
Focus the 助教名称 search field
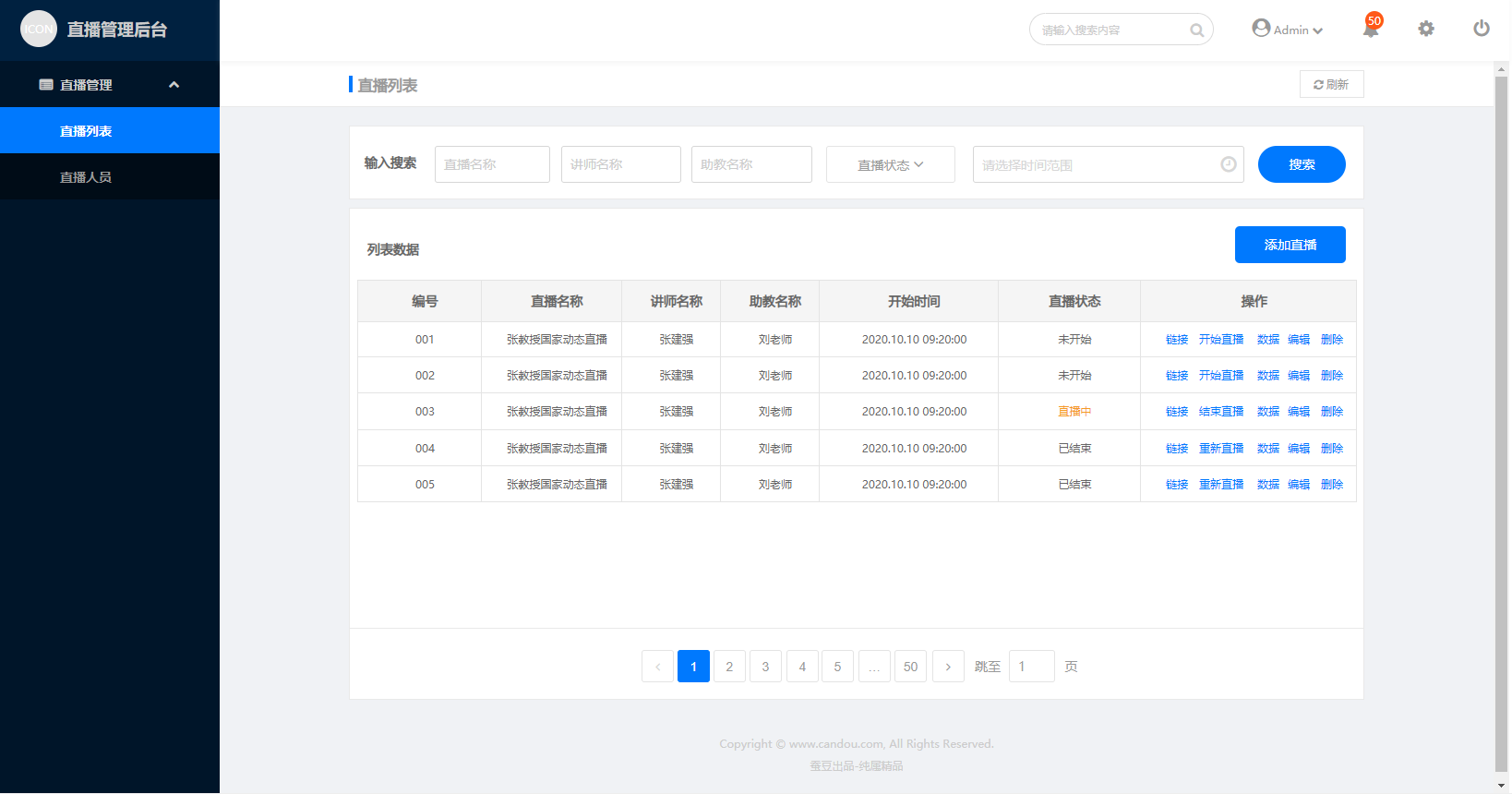pyautogui.click(x=751, y=164)
